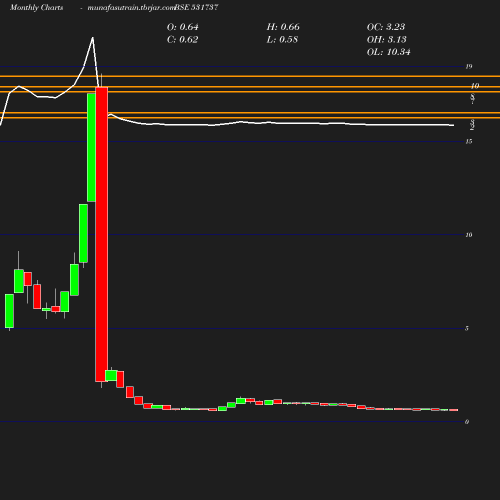500x500 pixels.
Task: Click the 'C: 0.62' close value
Action: (183, 40)
